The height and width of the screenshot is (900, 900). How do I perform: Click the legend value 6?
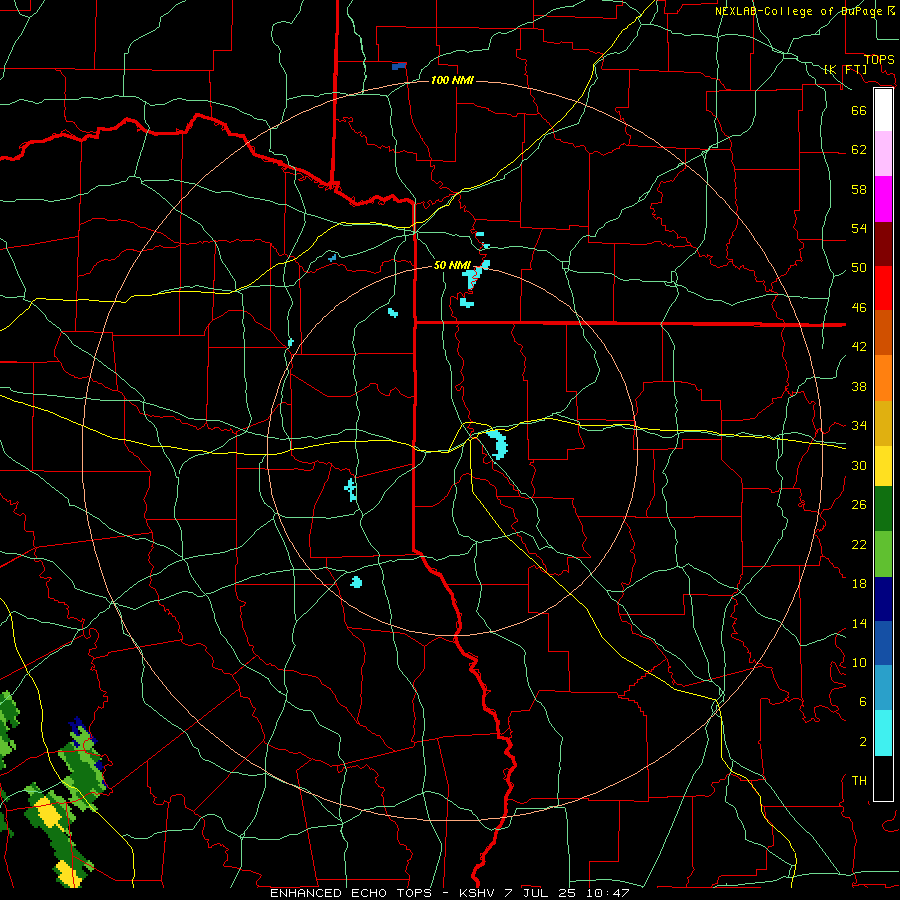click(862, 702)
